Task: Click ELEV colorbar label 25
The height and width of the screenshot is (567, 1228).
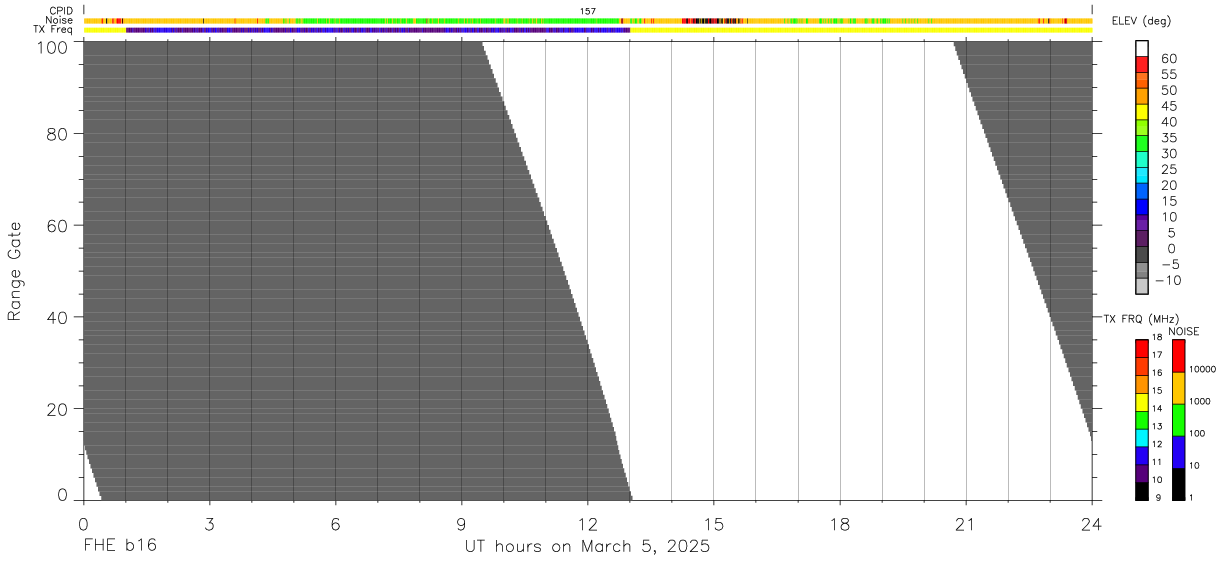Action: tap(1169, 169)
